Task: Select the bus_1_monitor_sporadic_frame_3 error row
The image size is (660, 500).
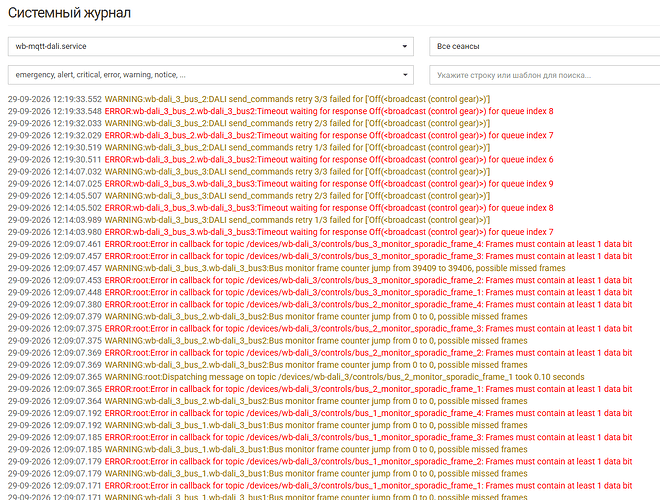Action: [x=320, y=438]
